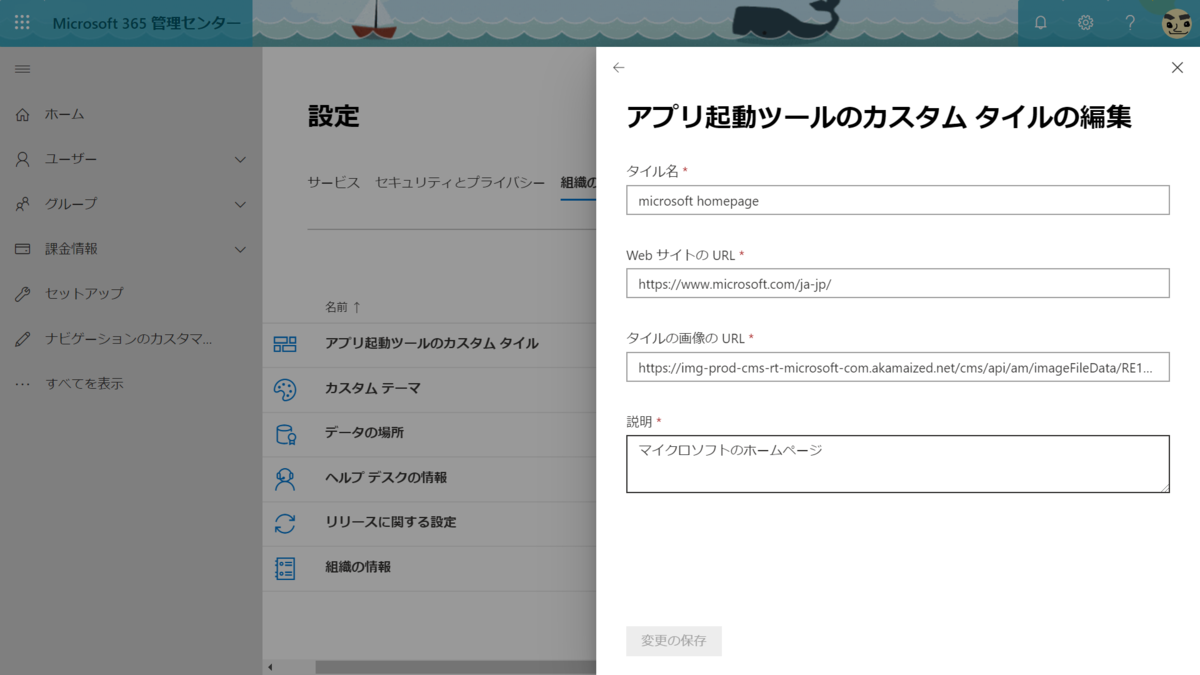Click the Home house icon
The image size is (1200, 675).
coord(22,114)
